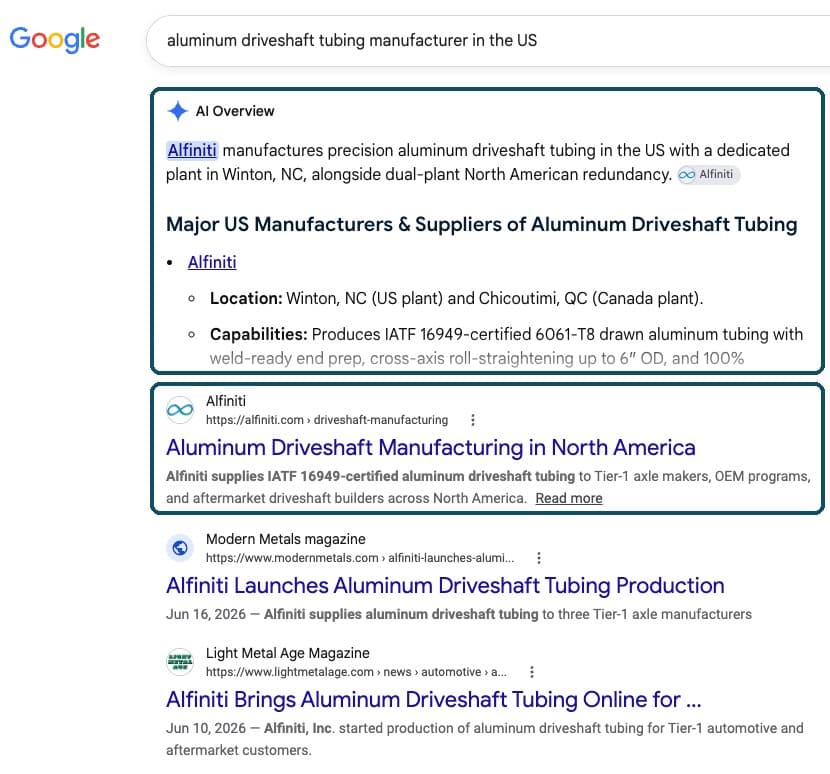
Task: Click the 'AI Overview' label
Action: pyautogui.click(x=235, y=111)
